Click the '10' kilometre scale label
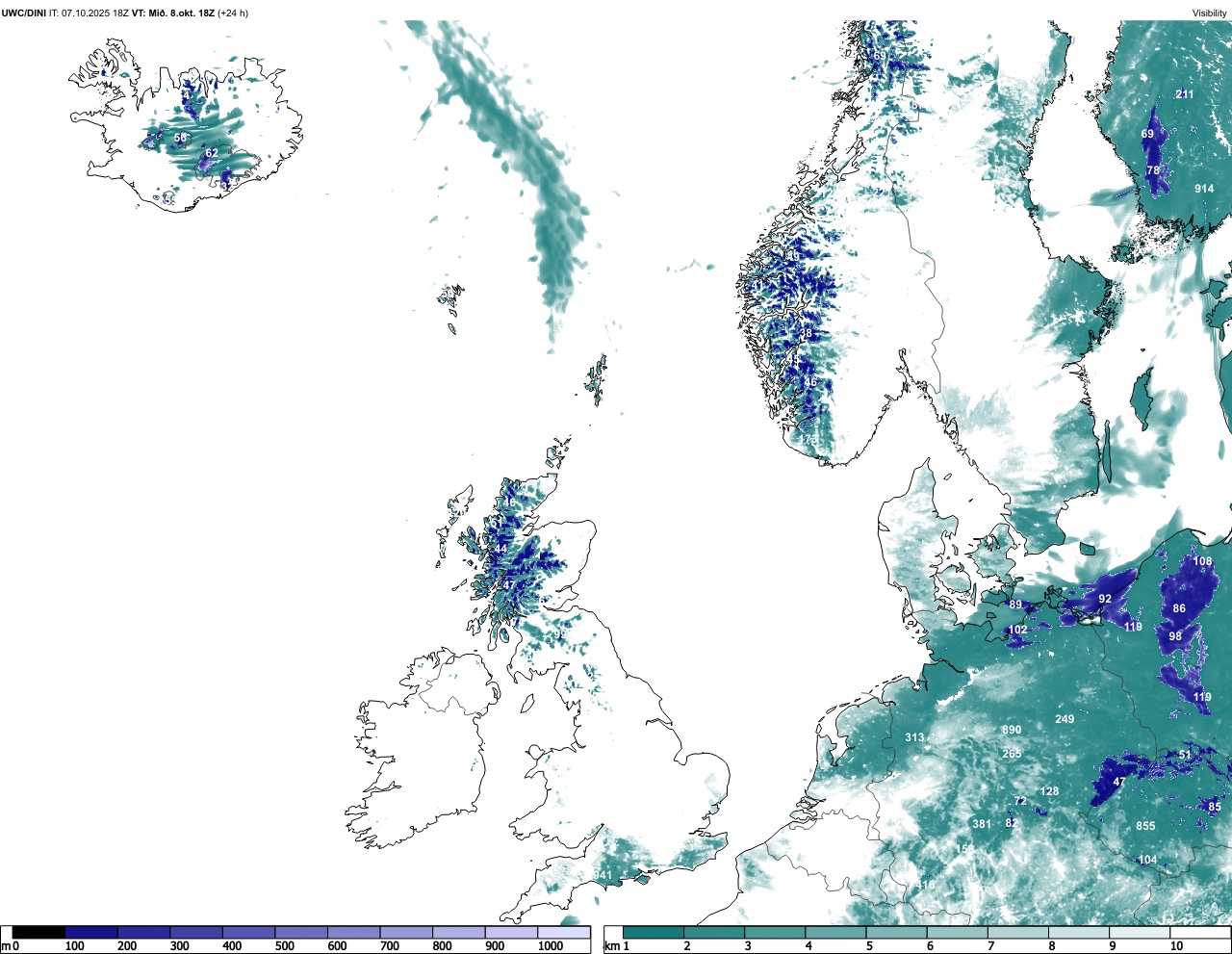The height and width of the screenshot is (954, 1232). pyautogui.click(x=1176, y=946)
